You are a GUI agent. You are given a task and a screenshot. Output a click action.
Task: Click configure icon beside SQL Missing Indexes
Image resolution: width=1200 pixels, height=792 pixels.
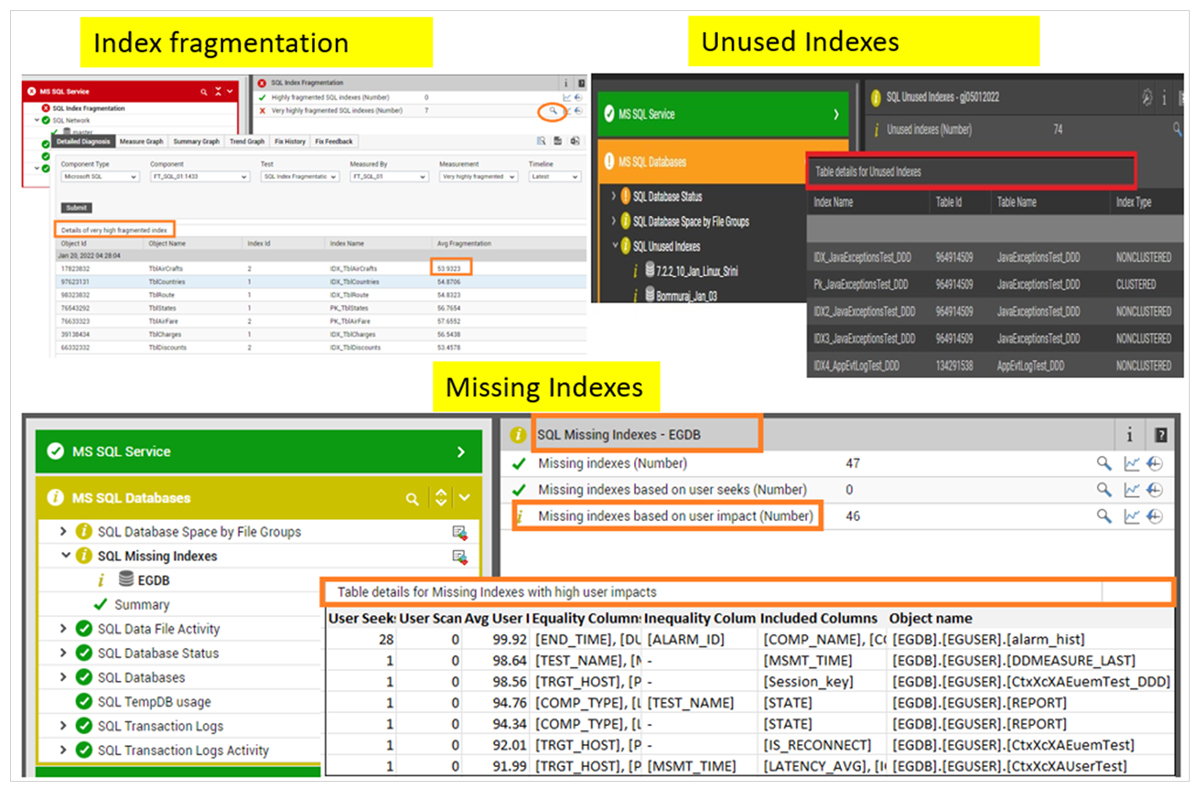point(459,556)
